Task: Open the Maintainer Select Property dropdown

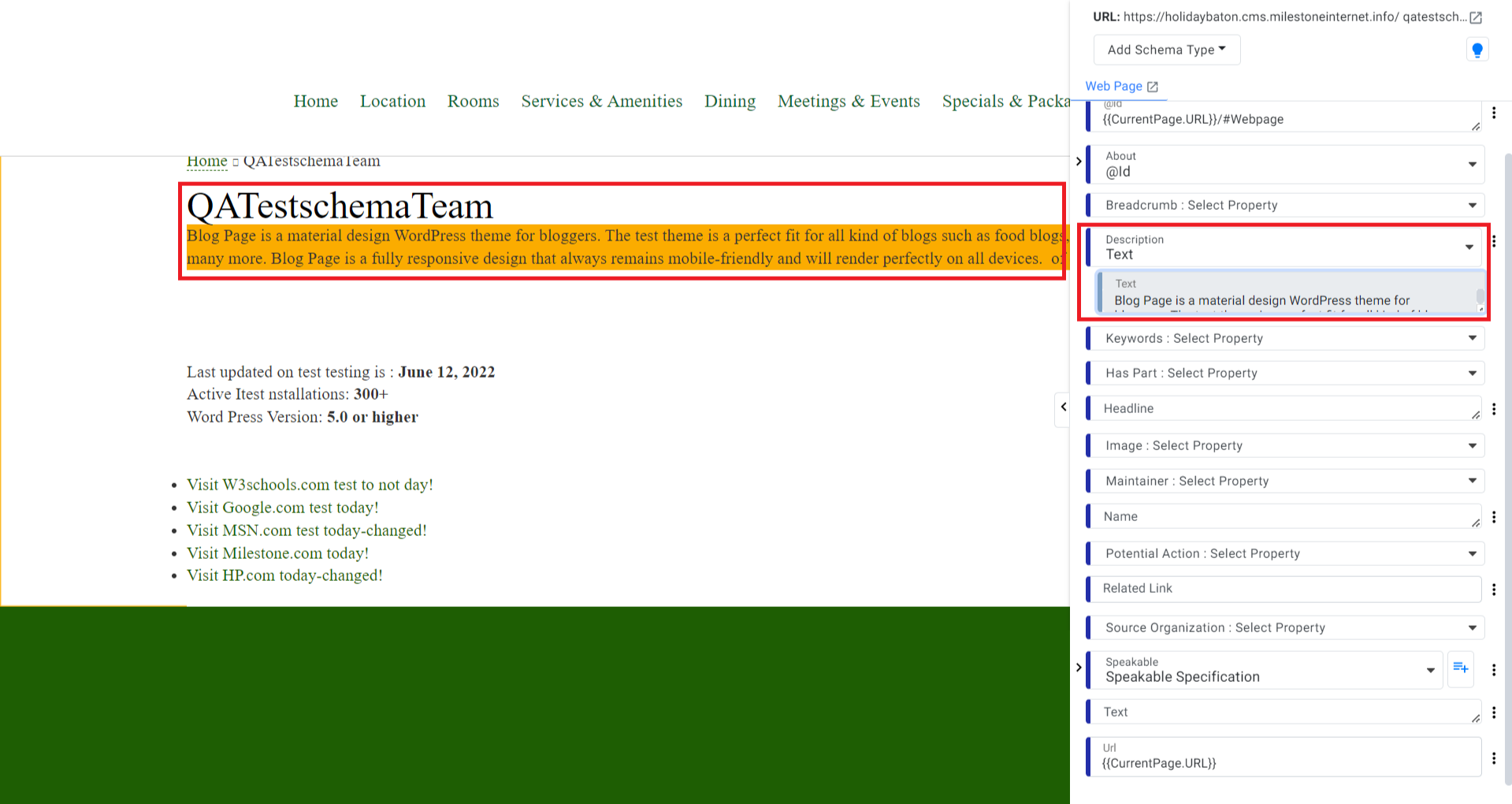Action: coord(1285,481)
